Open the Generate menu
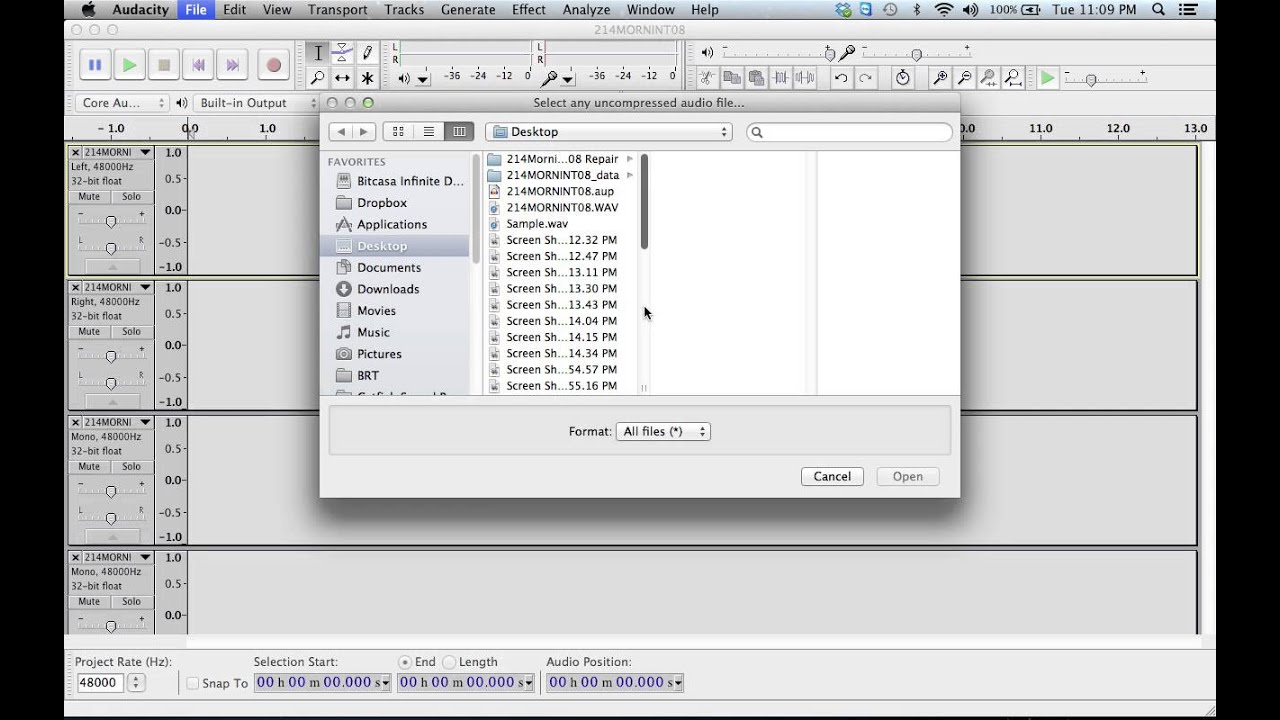Screen dimensions: 1280x720 [x=468, y=9]
